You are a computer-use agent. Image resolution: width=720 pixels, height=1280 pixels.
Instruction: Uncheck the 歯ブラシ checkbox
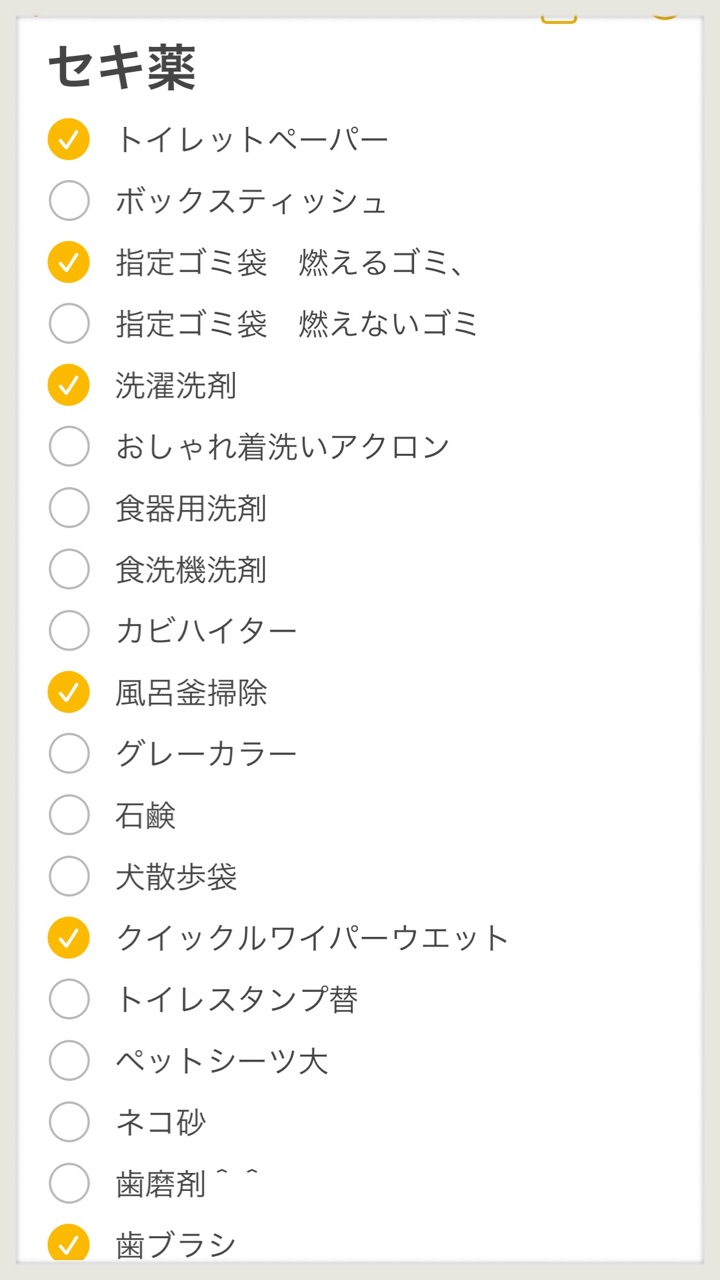click(x=69, y=1244)
